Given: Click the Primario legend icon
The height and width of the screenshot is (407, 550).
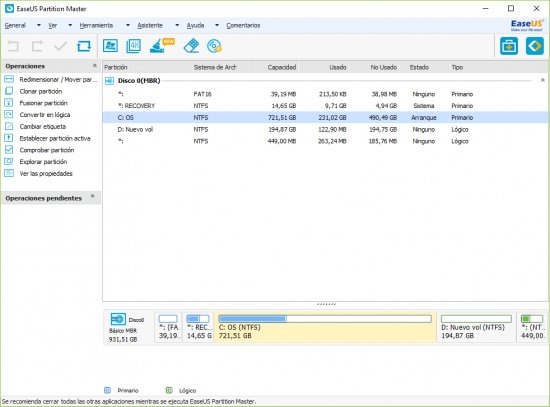Looking at the screenshot, I should [108, 390].
